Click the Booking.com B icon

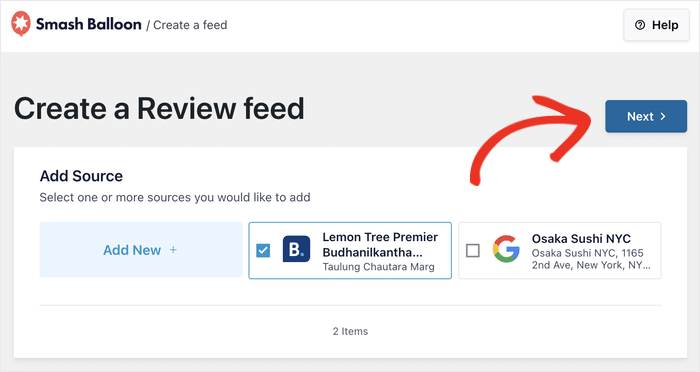(x=296, y=249)
